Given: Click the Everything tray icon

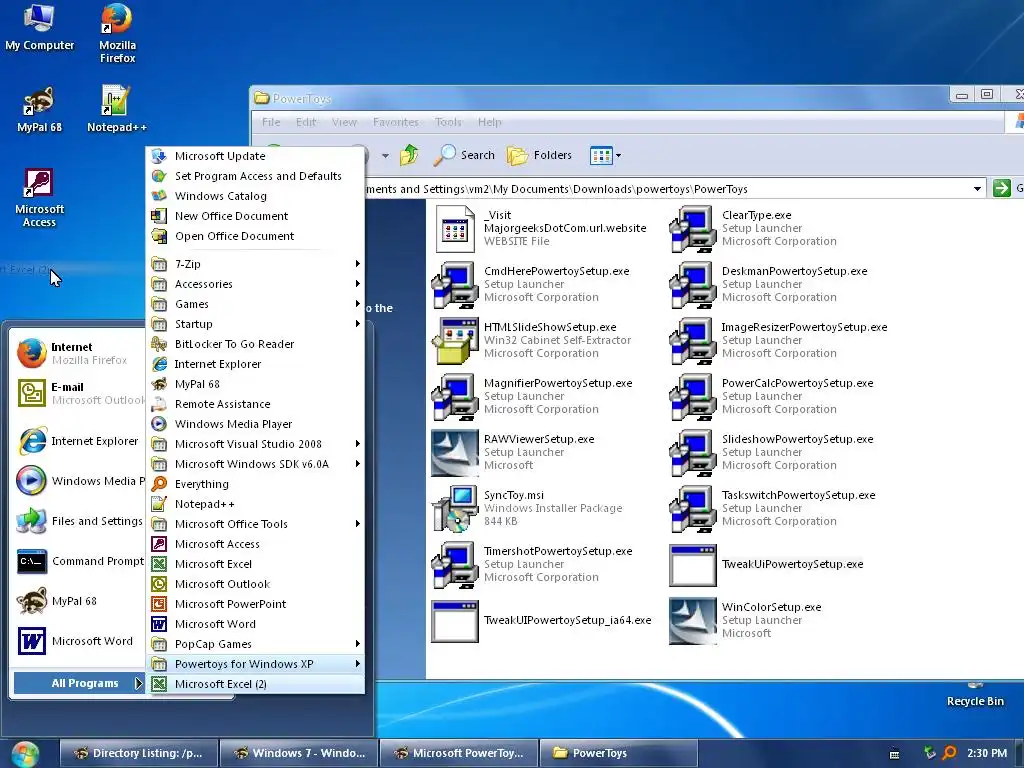Looking at the screenshot, I should coord(950,753).
